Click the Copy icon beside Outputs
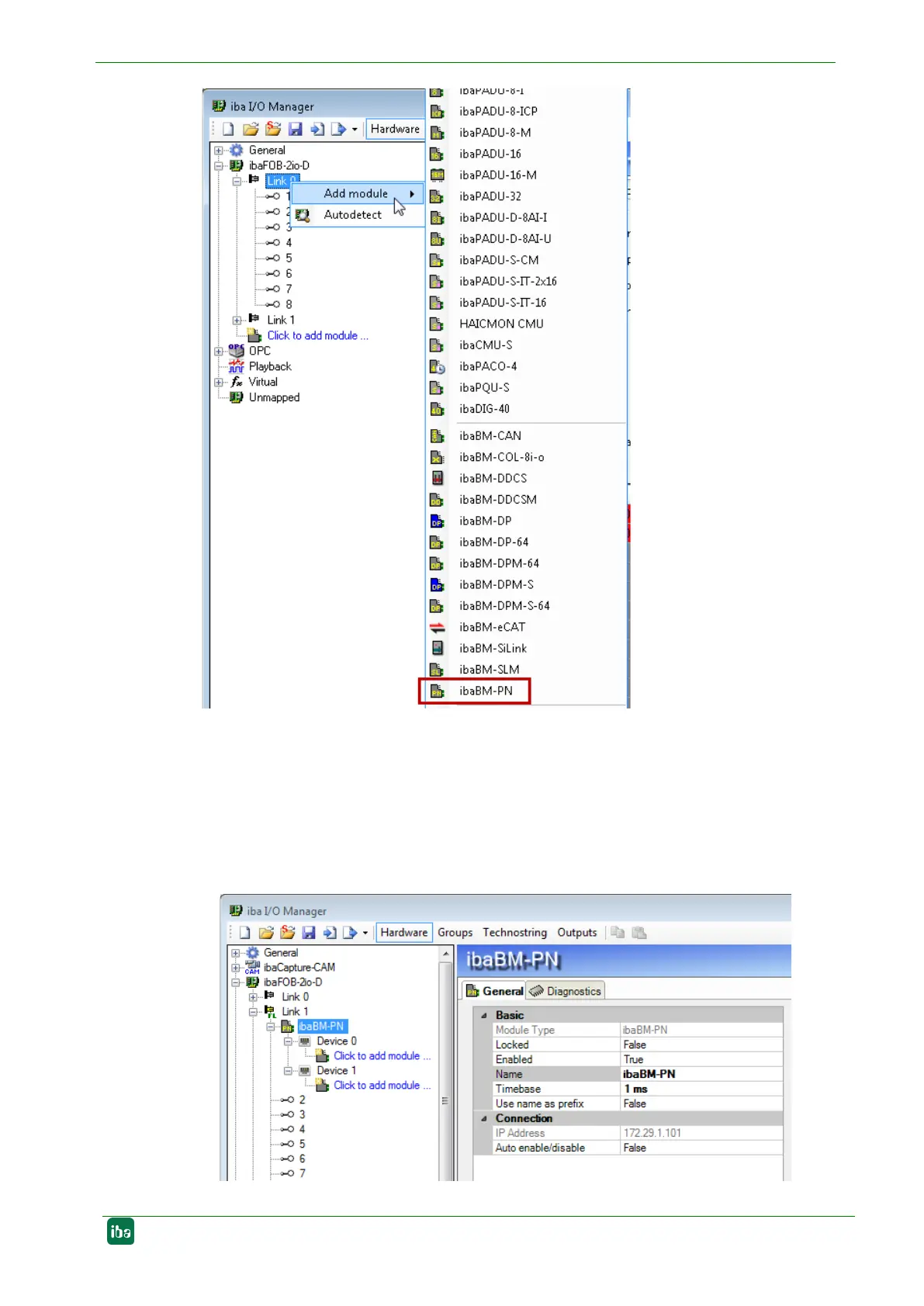Viewport: 924px width, 1306px height. 618,933
